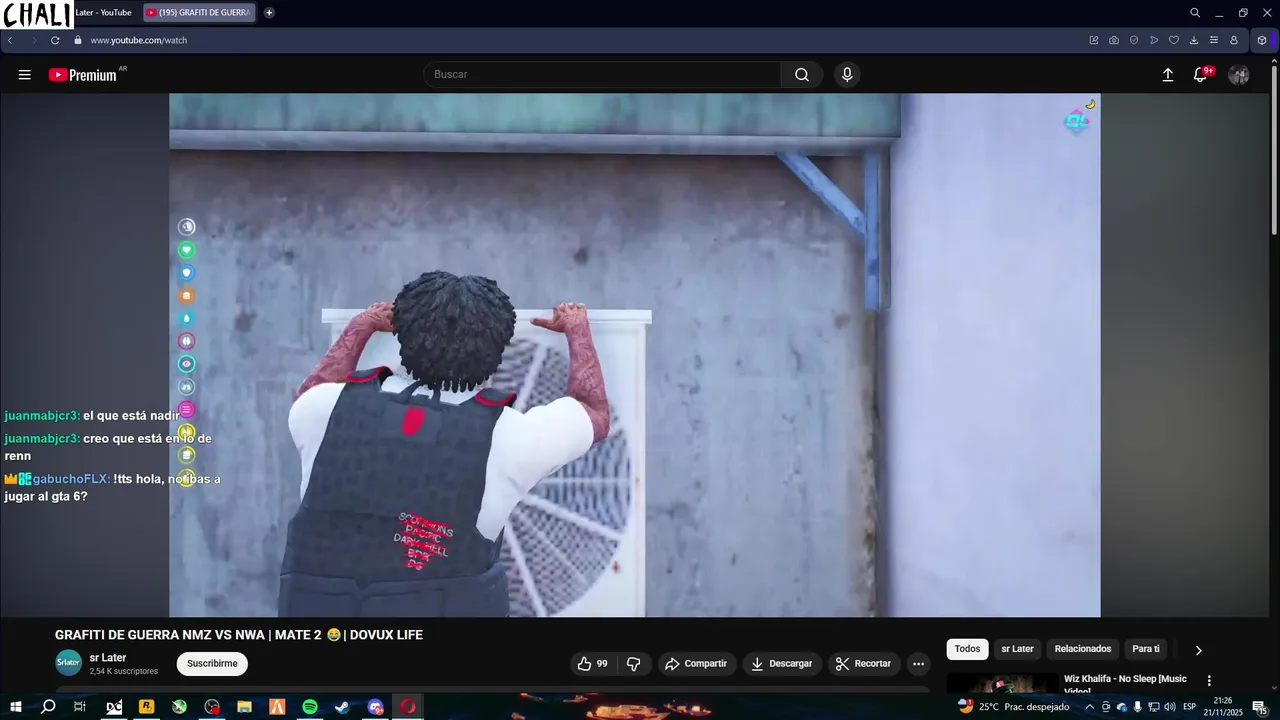1280x720 pixels.
Task: Open notifications bell with 9+ badge
Action: pos(1201,75)
